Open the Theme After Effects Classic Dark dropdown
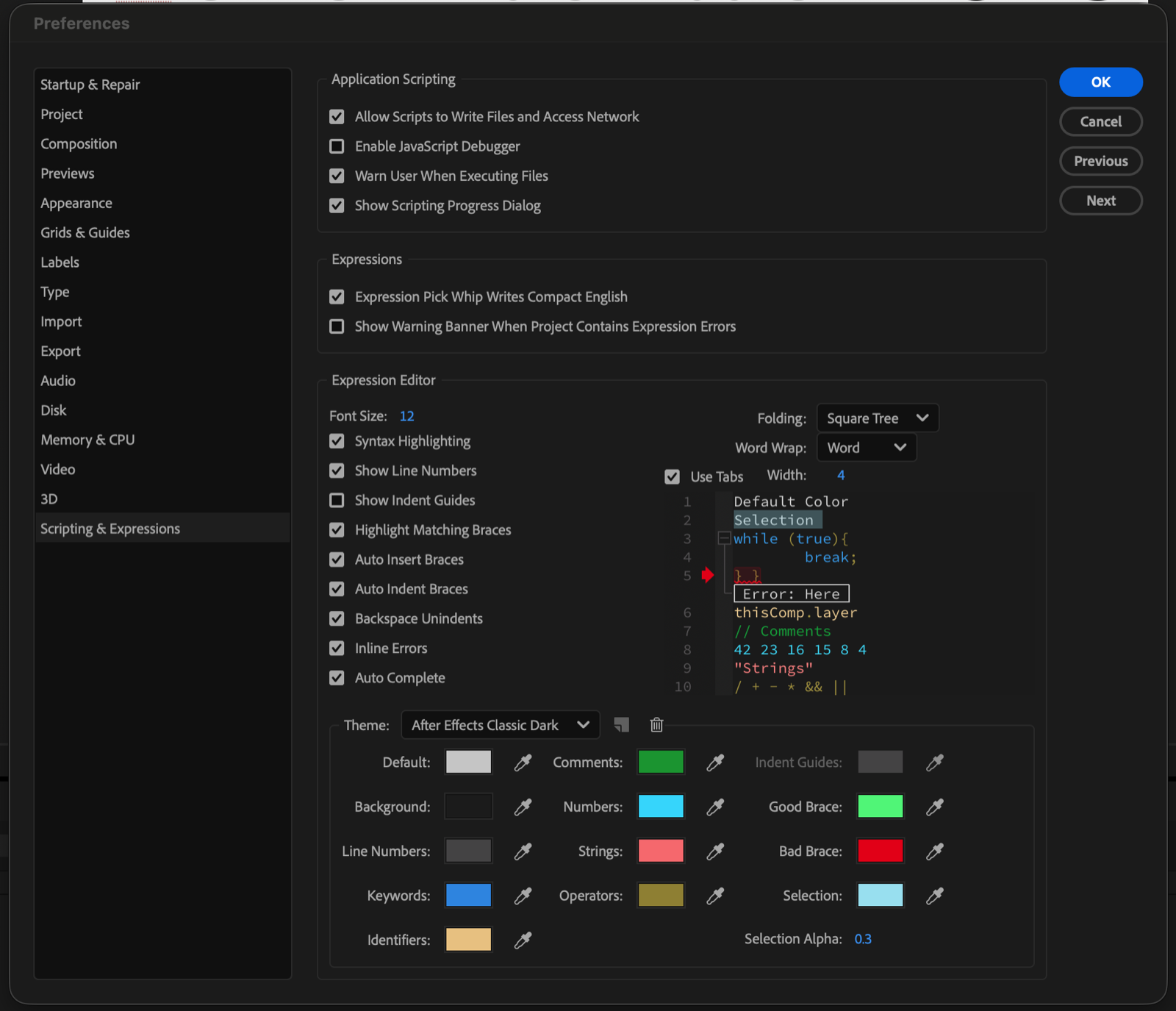 (x=501, y=725)
